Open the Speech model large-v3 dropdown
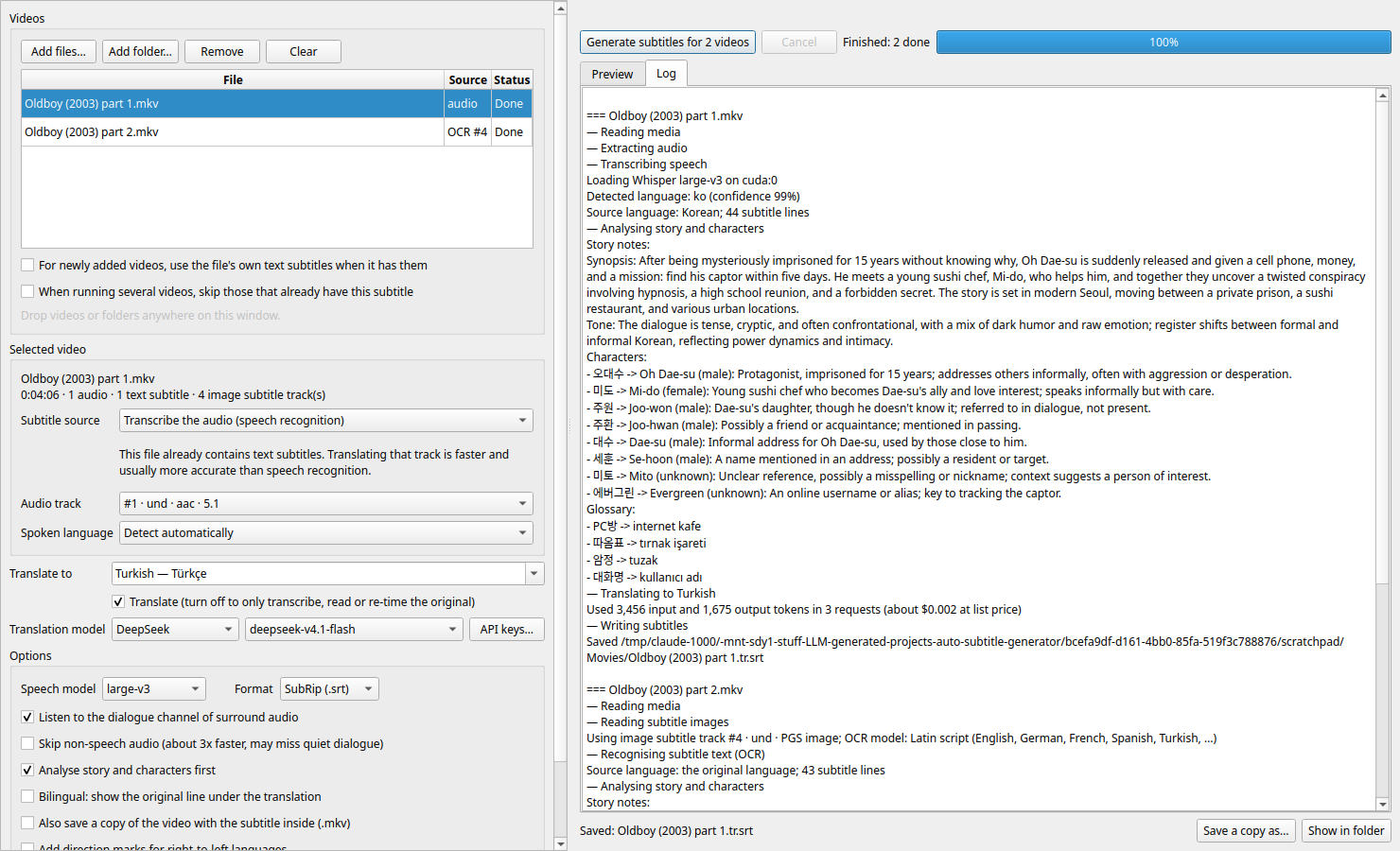 (154, 689)
